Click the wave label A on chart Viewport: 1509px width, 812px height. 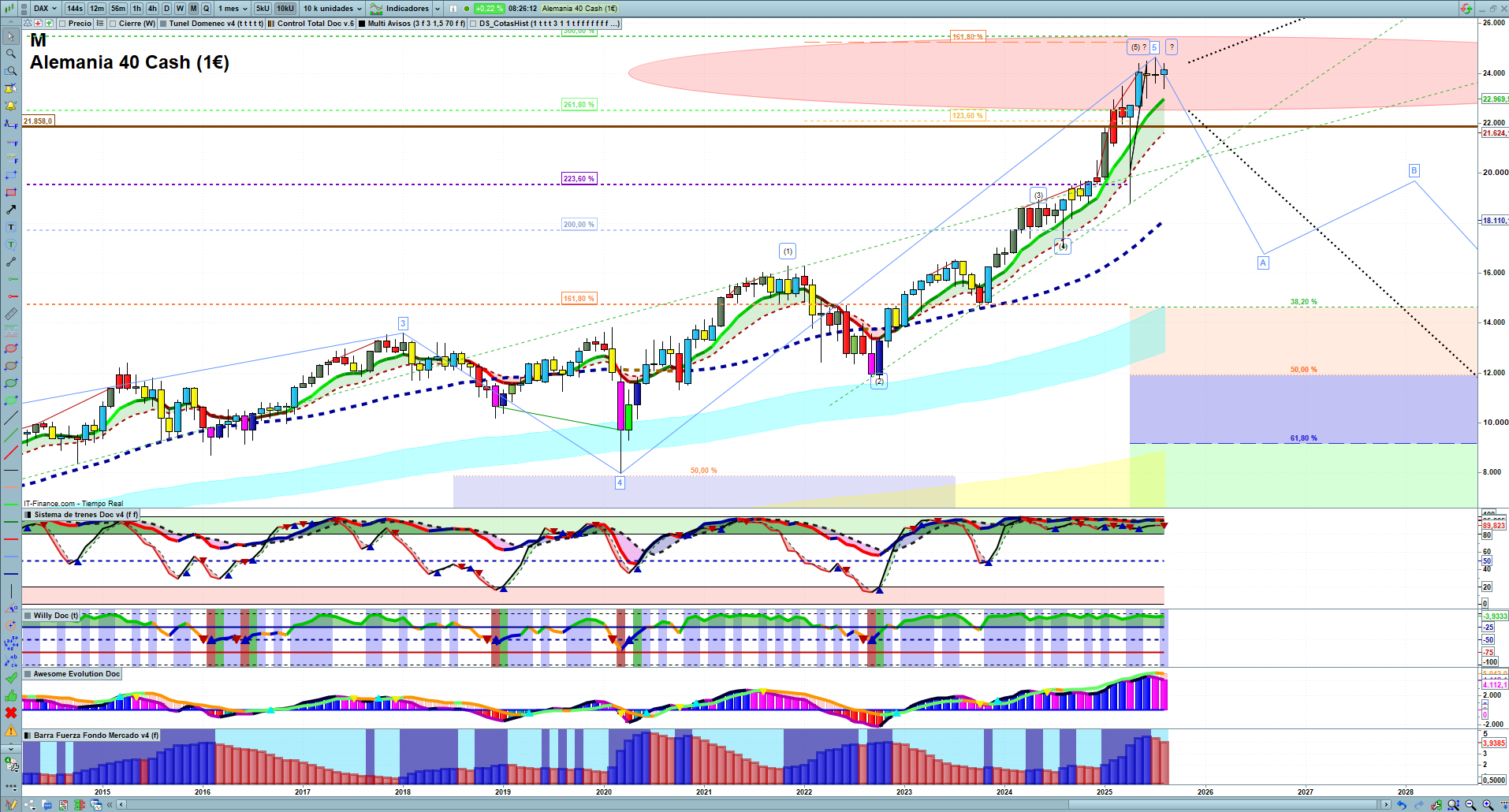click(x=1263, y=263)
